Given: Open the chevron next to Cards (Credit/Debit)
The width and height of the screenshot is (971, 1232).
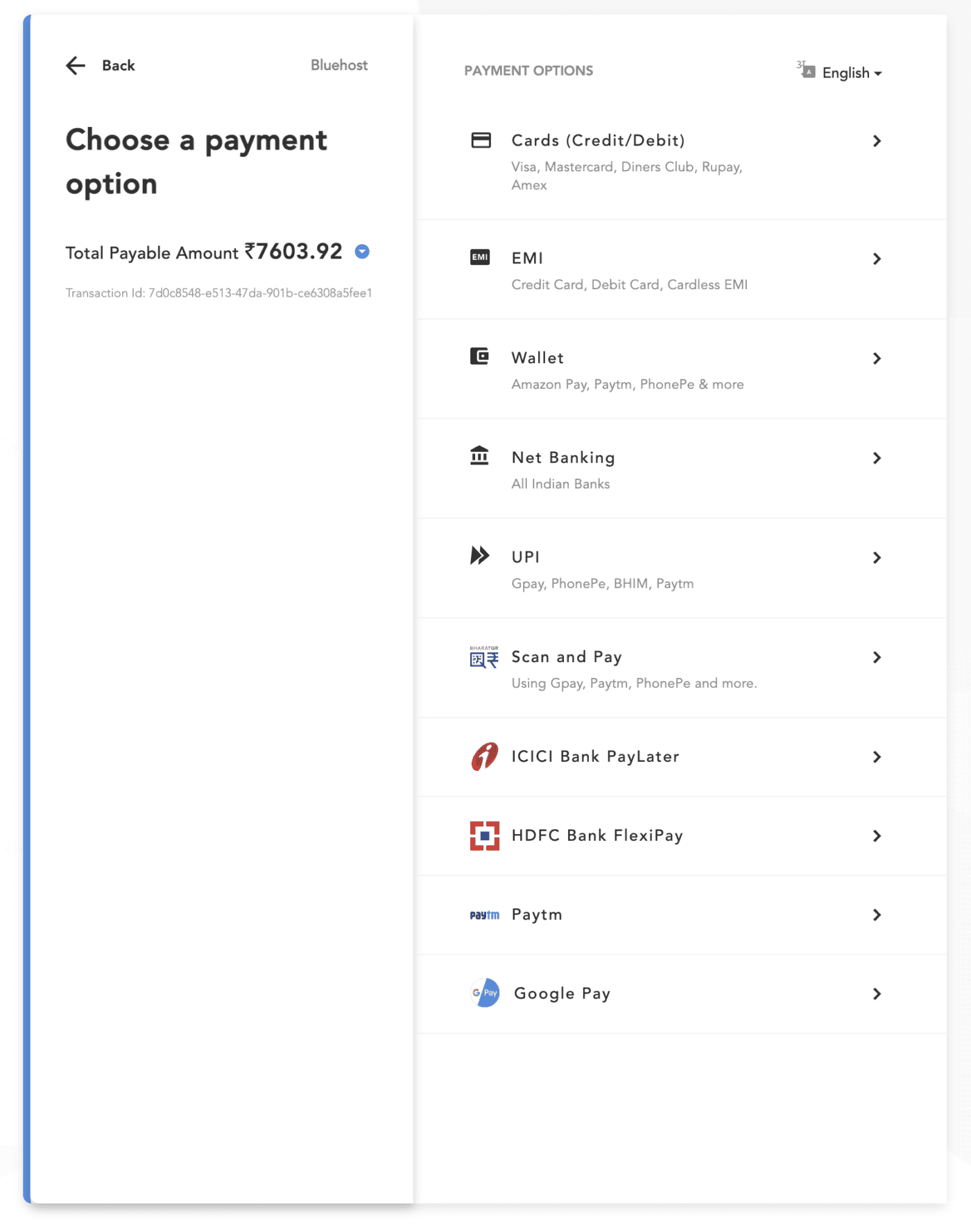Looking at the screenshot, I should (x=877, y=141).
